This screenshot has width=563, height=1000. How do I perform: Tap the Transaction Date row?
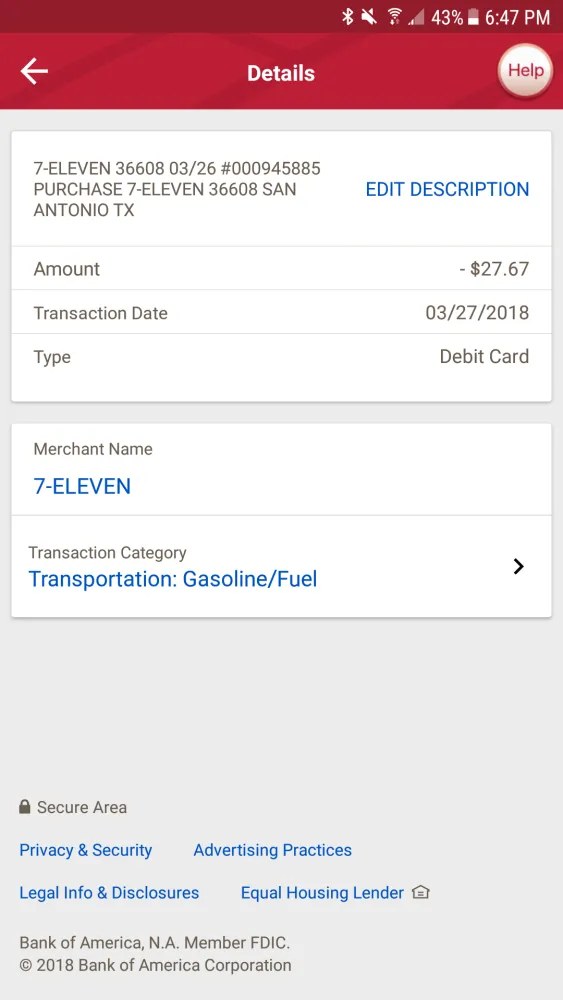click(281, 312)
